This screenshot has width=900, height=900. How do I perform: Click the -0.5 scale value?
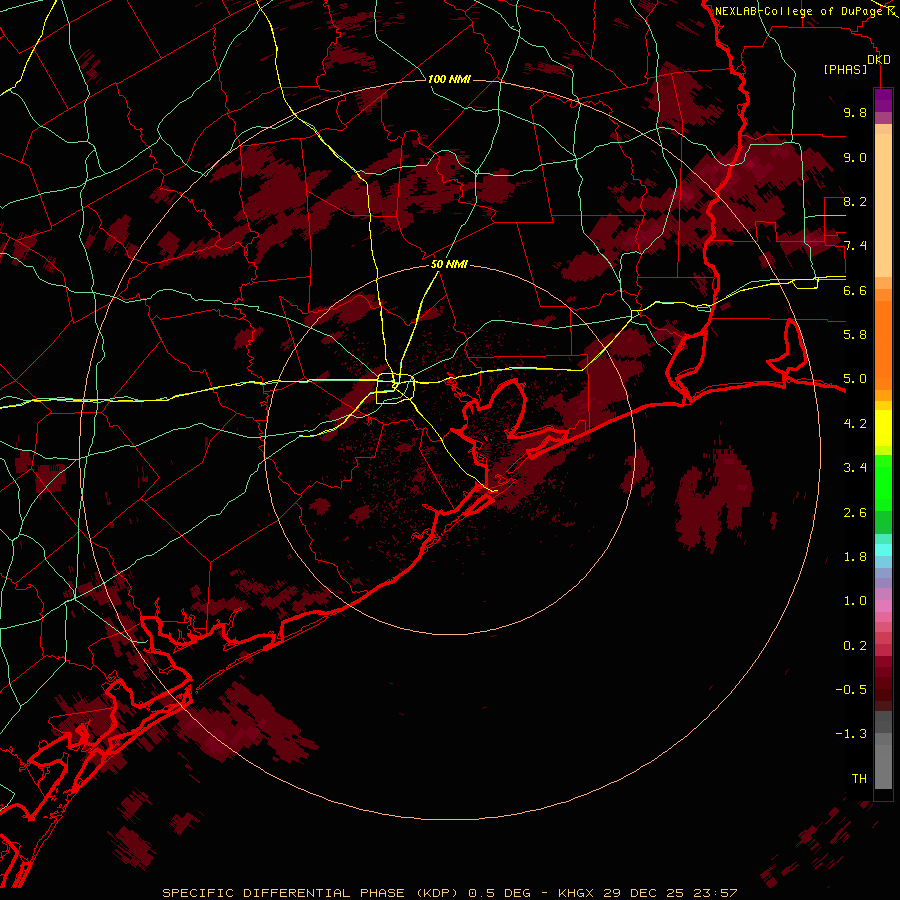point(851,690)
